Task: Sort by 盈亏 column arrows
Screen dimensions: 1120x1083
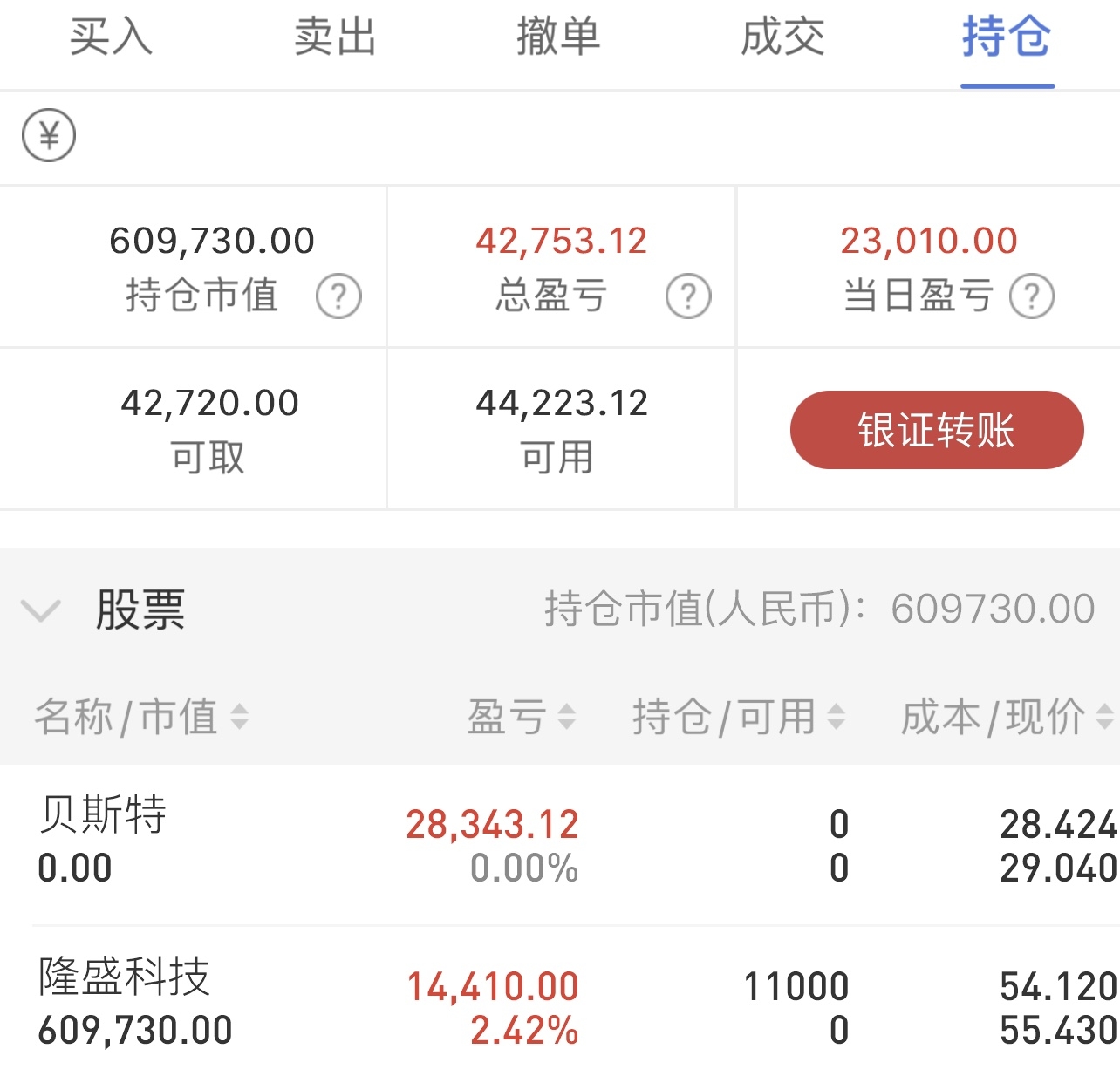Action: tap(567, 717)
